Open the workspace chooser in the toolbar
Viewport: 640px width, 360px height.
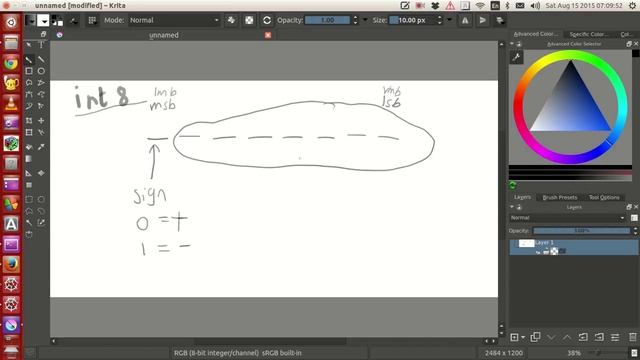coord(500,20)
